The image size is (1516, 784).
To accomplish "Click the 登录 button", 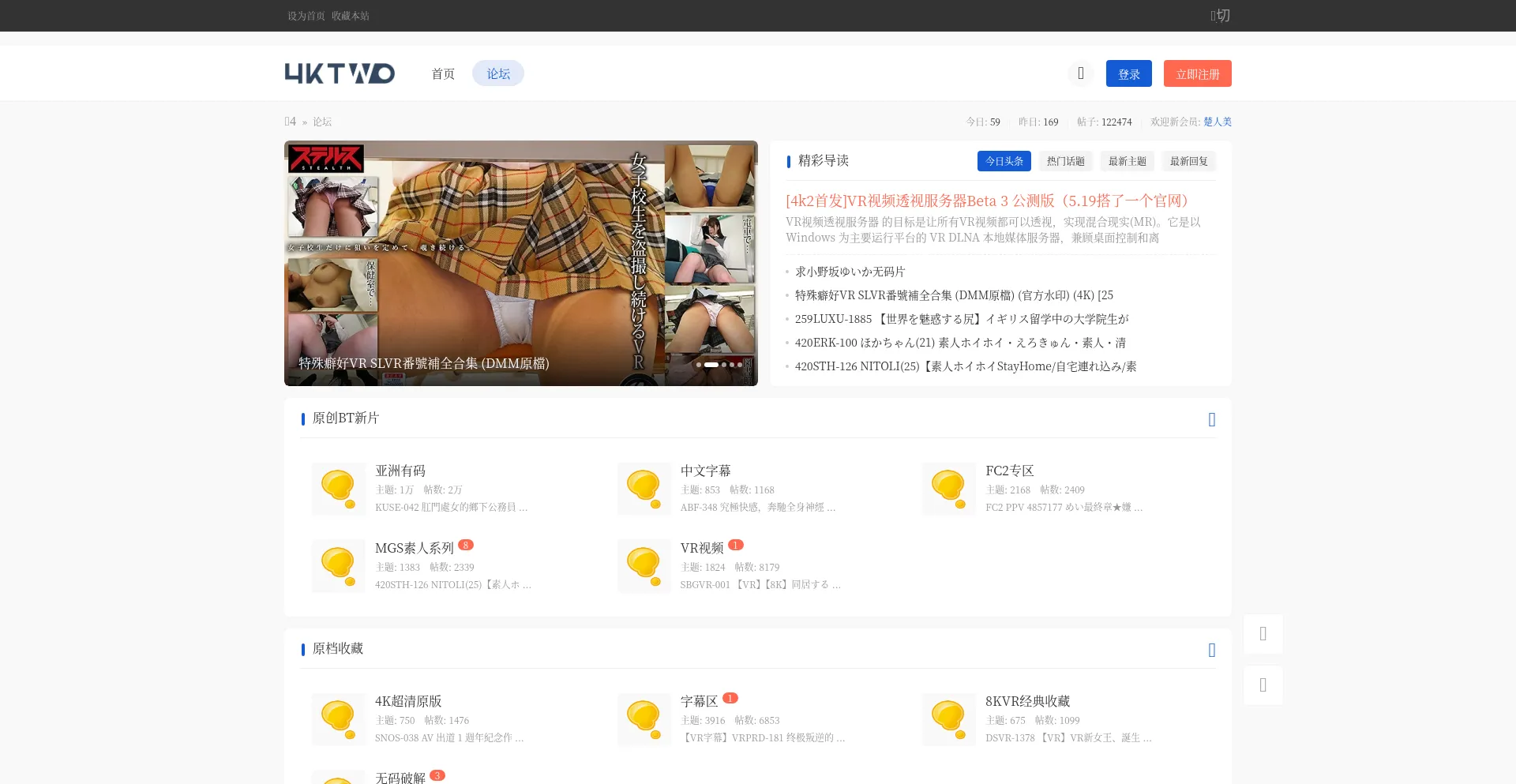I will 1129,73.
